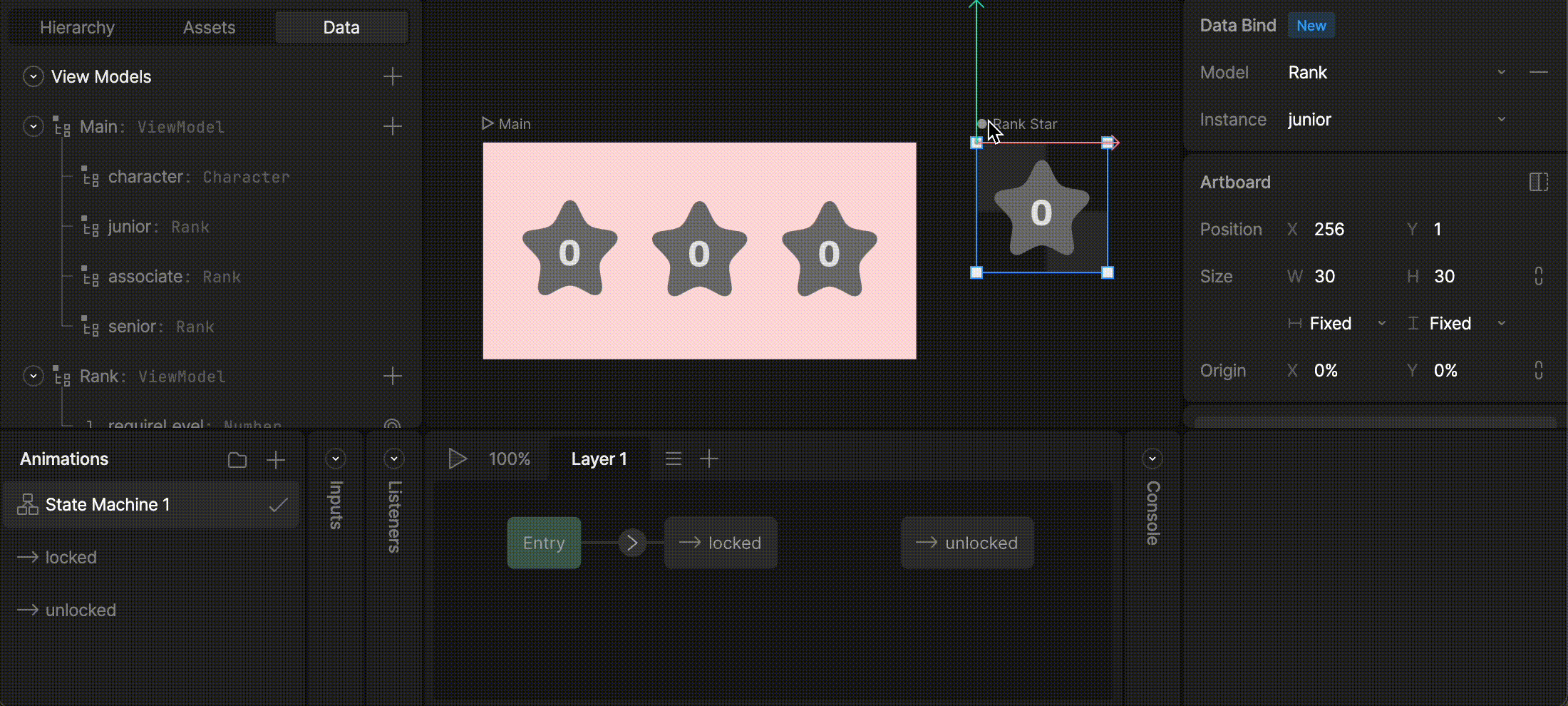Create a new animation folder
This screenshot has height=706, width=1568.
237,460
